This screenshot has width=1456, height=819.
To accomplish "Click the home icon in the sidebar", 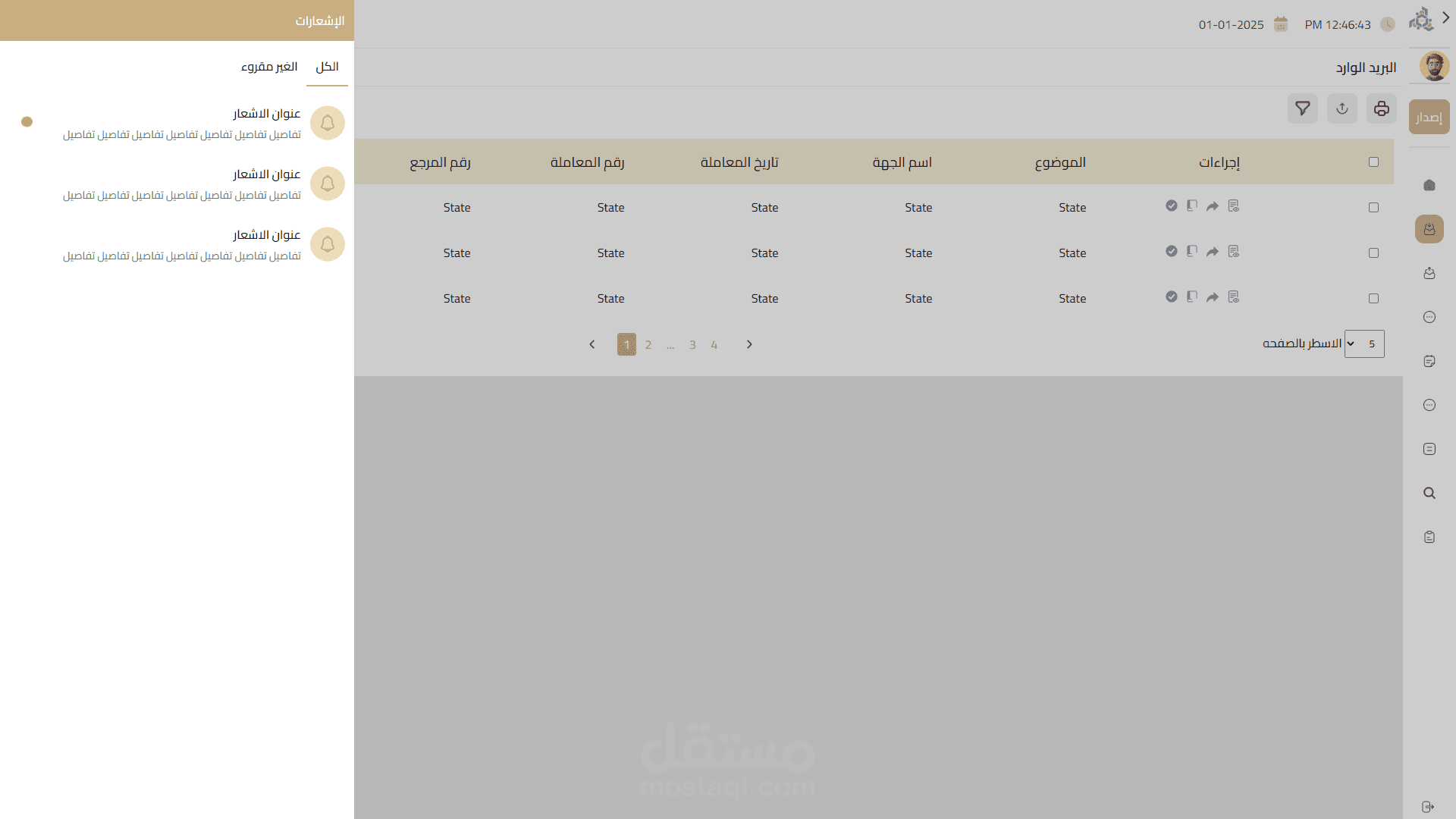I will pyautogui.click(x=1429, y=185).
